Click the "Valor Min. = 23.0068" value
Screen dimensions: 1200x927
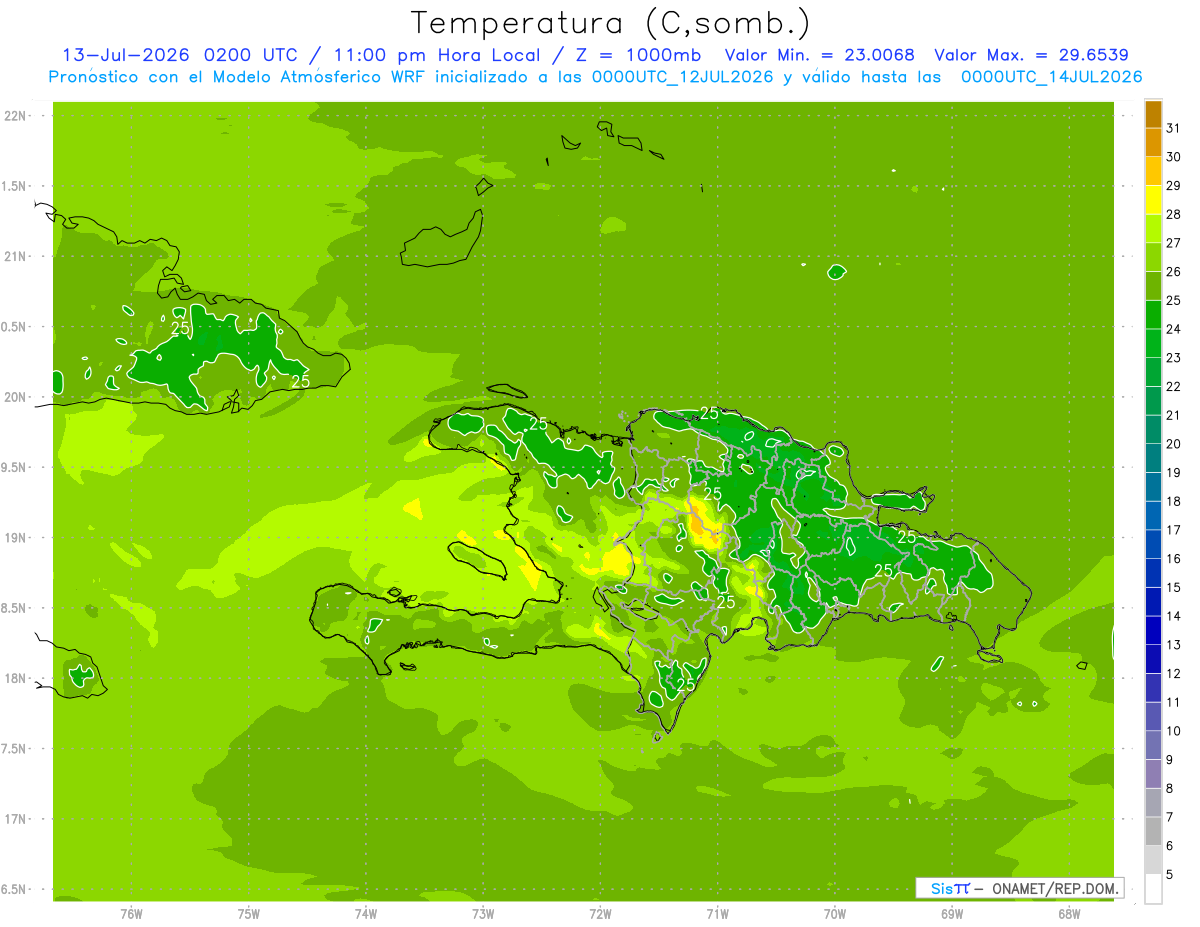pos(819,55)
